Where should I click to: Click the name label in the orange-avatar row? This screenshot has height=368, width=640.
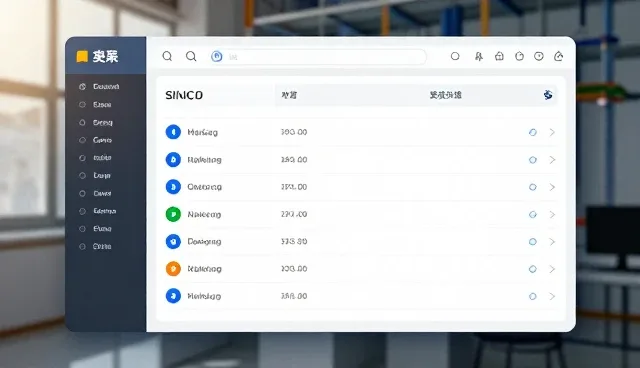click(204, 269)
